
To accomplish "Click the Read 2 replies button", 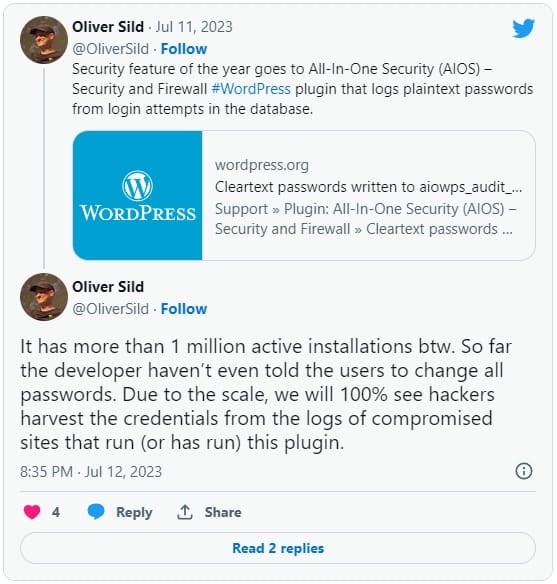I will (278, 548).
